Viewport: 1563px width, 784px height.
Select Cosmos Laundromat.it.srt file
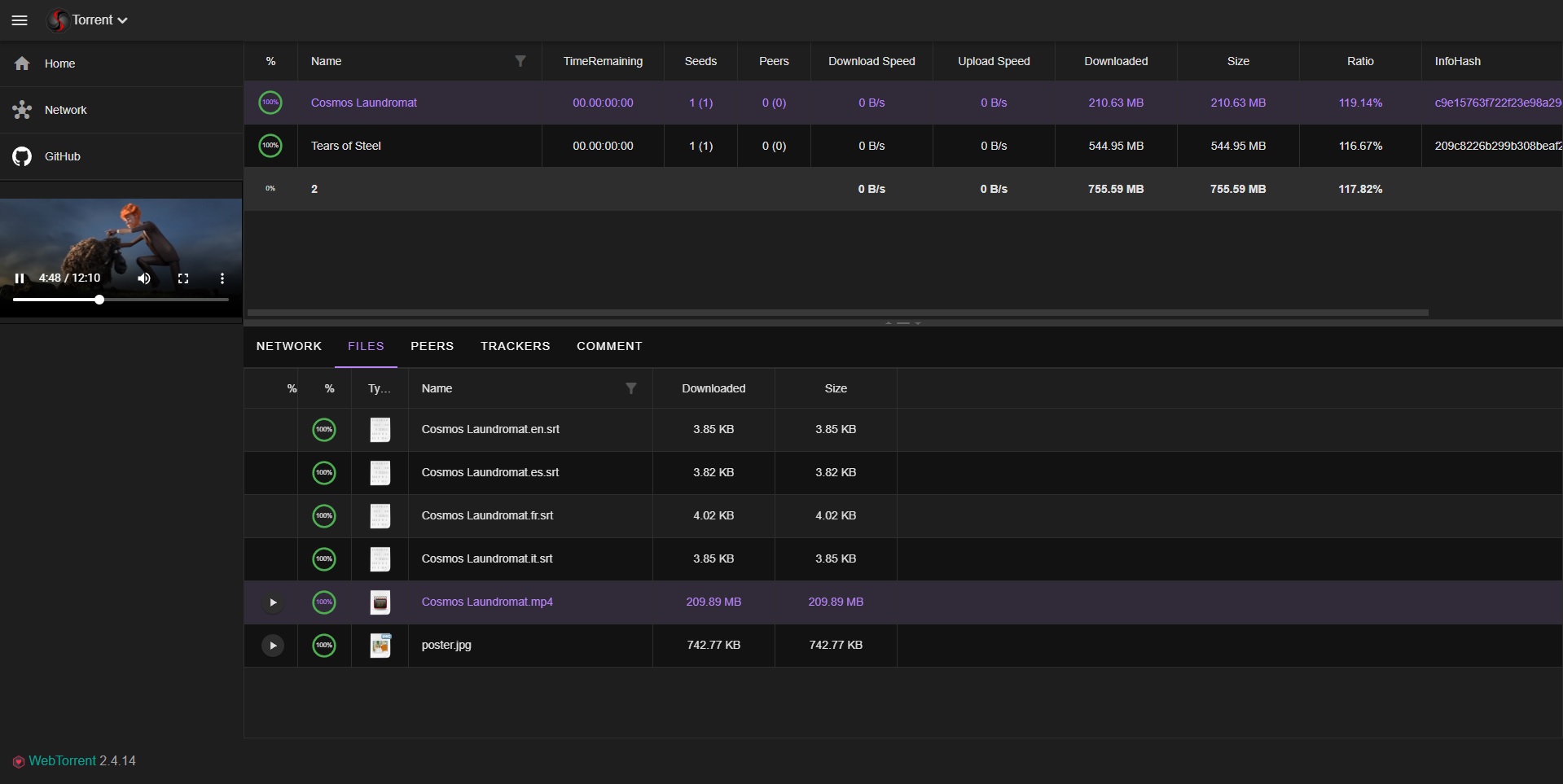[487, 558]
